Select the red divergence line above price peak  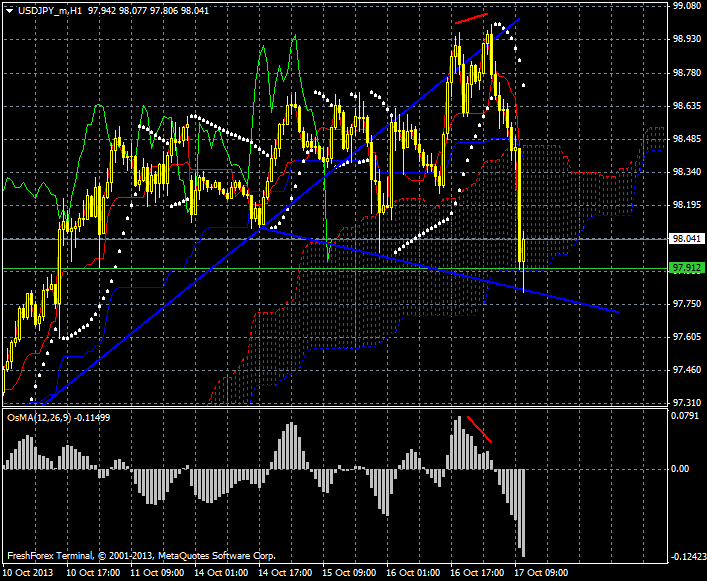(470, 17)
